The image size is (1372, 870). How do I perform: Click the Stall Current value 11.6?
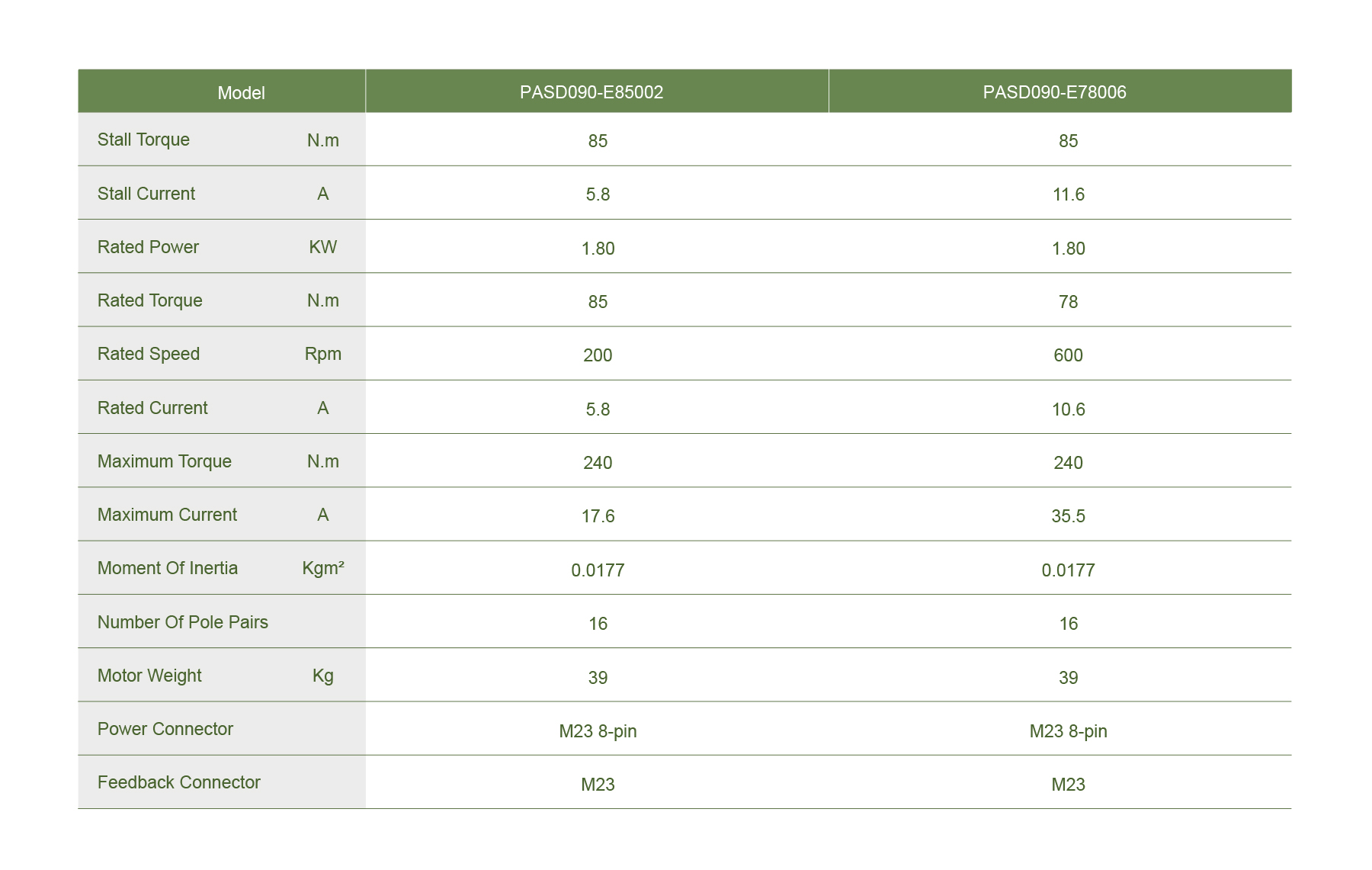click(x=1068, y=194)
